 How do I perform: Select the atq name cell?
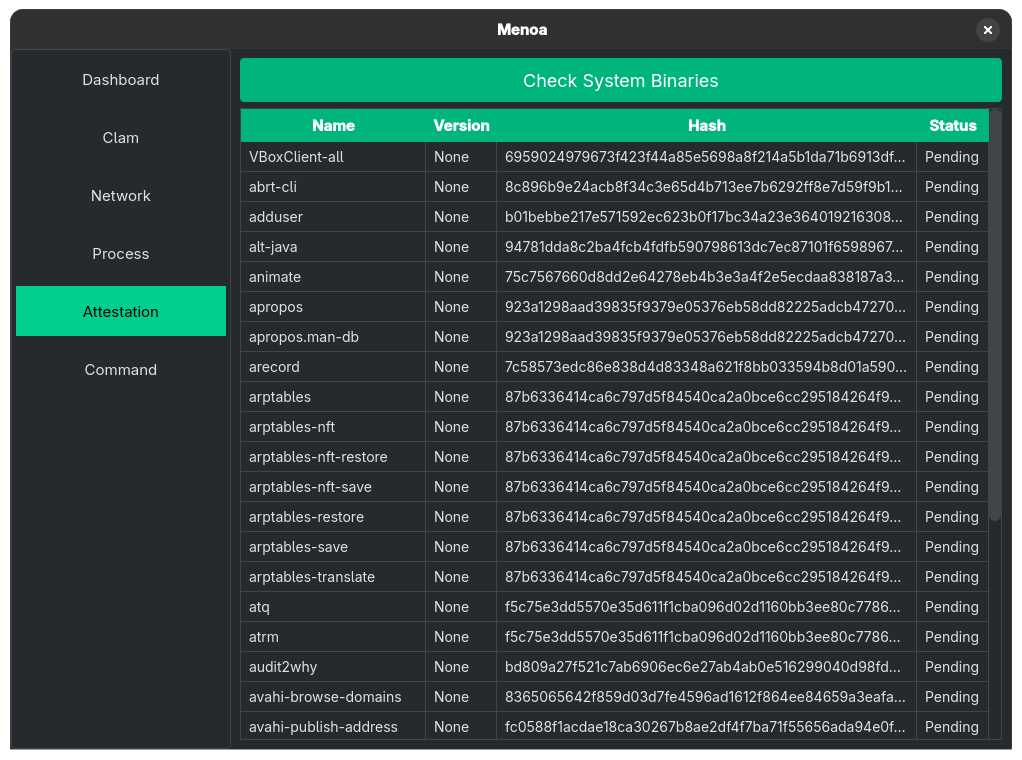[x=333, y=607]
